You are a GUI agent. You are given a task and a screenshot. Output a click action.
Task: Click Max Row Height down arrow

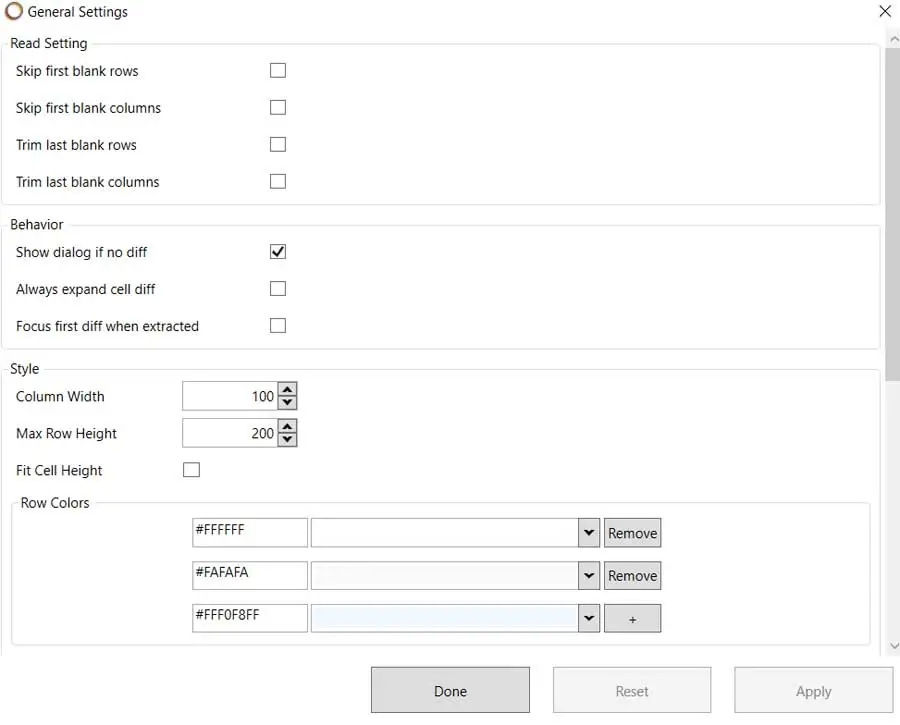pos(288,440)
